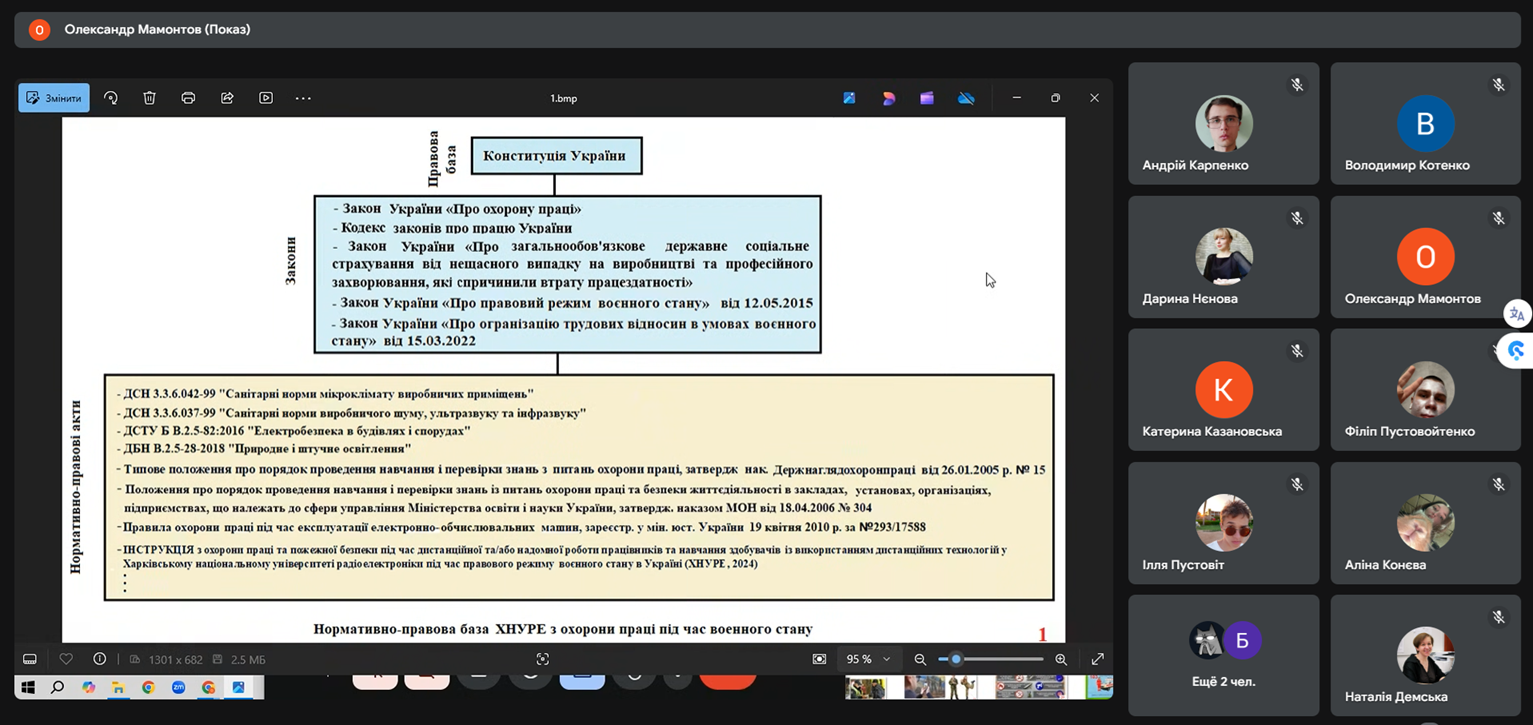1533x725 pixels.
Task: Toggle the filmstrip view icon
Action: pos(30,659)
